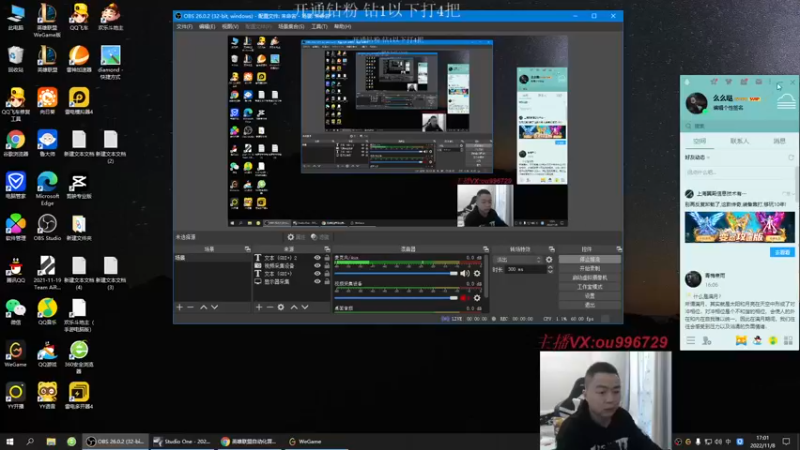Open the 帮助(H) menu in OBS
Image resolution: width=800 pixels, height=450 pixels.
click(342, 27)
